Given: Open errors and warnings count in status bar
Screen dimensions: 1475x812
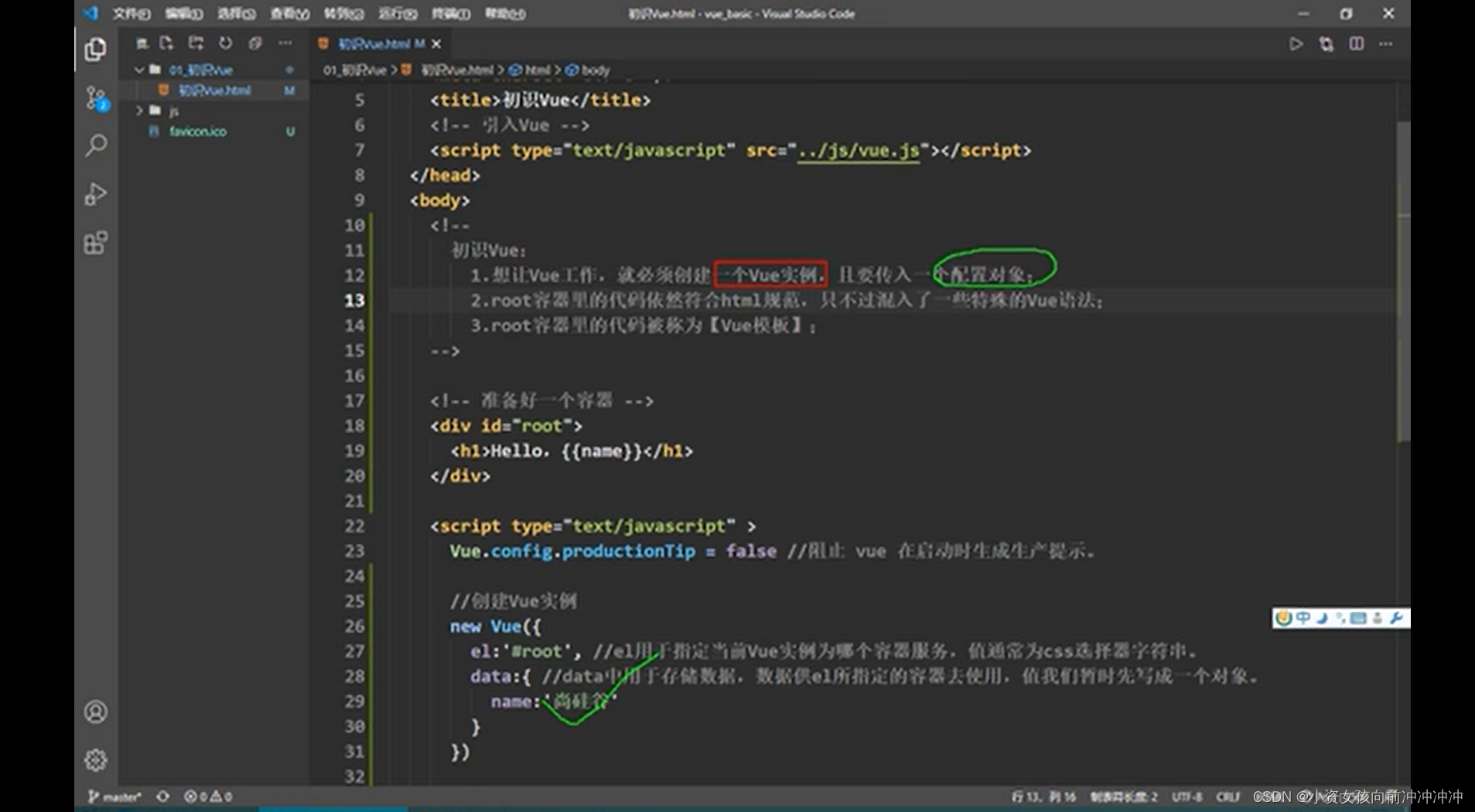Looking at the screenshot, I should [x=208, y=796].
